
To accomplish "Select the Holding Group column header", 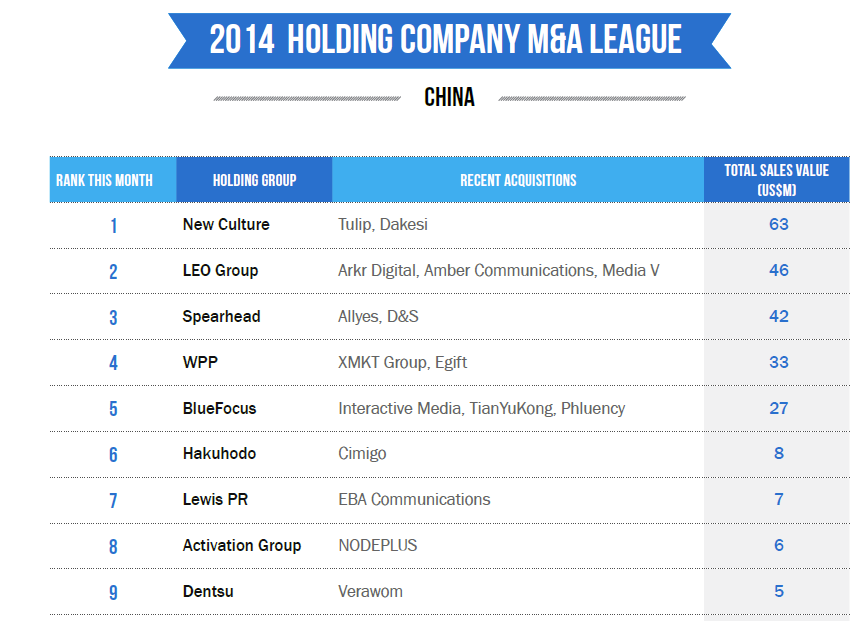I will pyautogui.click(x=254, y=180).
